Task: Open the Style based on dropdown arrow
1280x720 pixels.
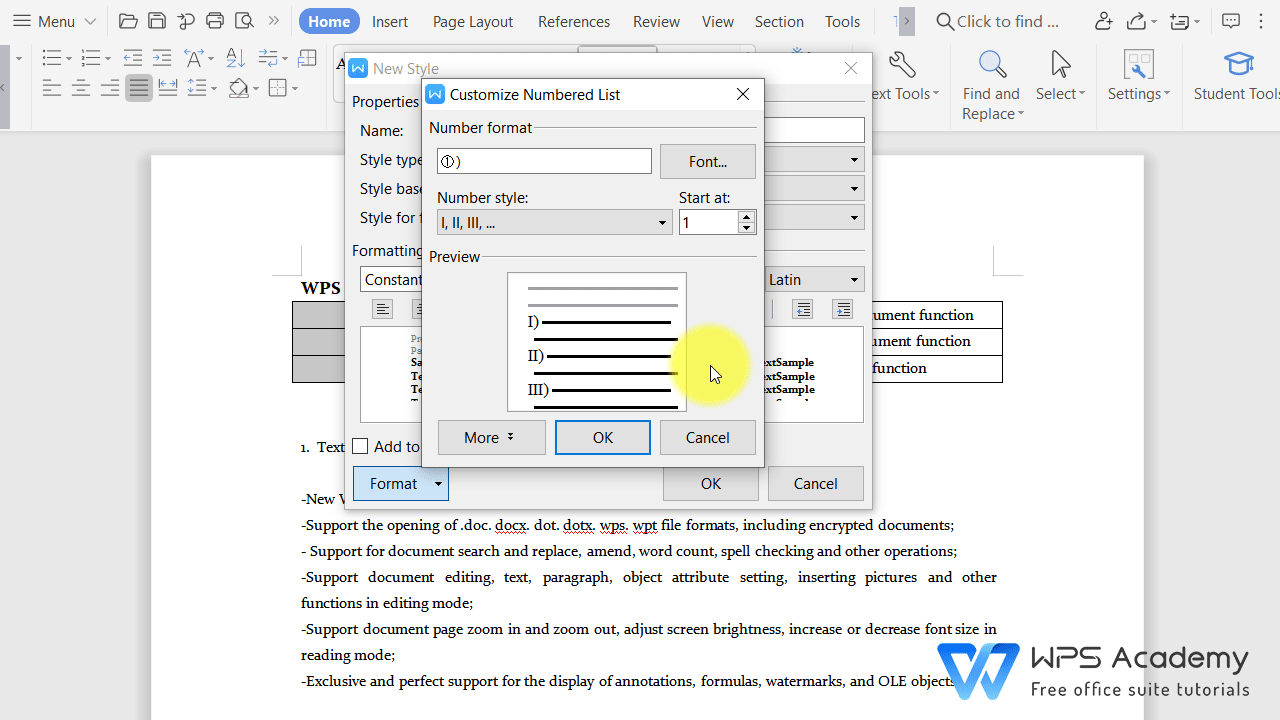Action: [x=855, y=189]
